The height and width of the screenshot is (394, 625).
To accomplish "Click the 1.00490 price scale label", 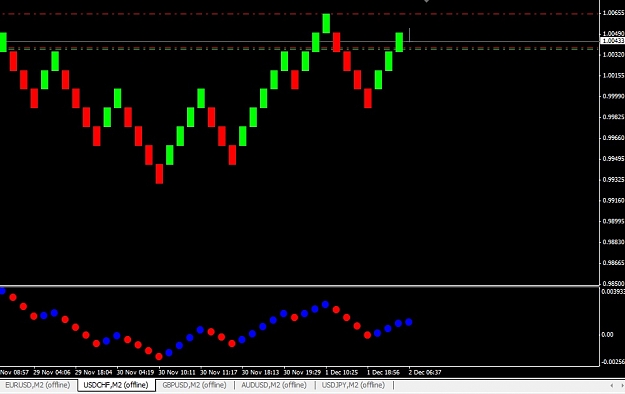I will pyautogui.click(x=613, y=33).
